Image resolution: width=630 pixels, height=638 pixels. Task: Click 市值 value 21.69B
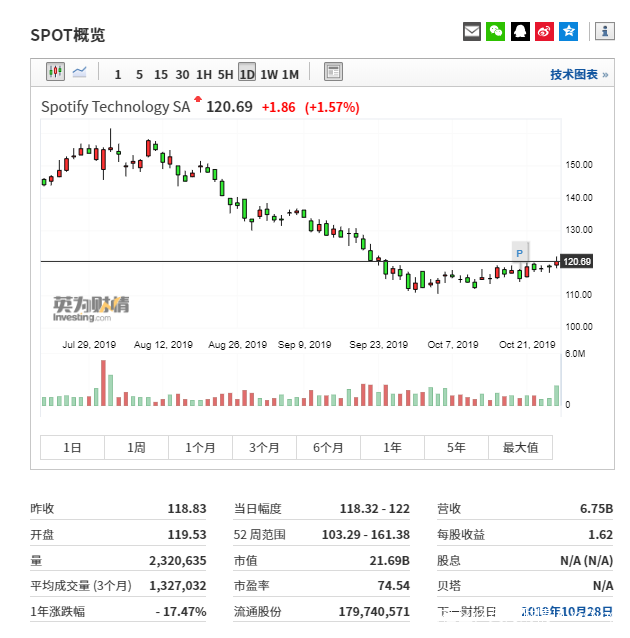[x=389, y=561]
